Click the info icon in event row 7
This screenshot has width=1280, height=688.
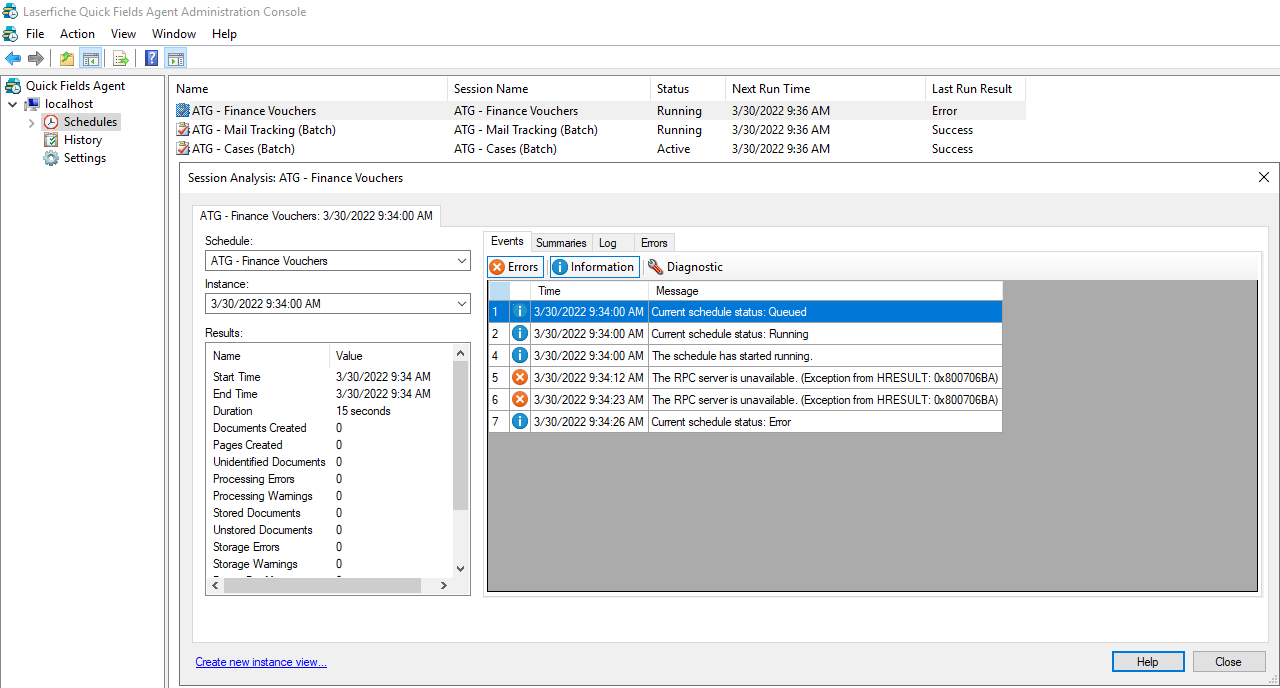(x=520, y=422)
